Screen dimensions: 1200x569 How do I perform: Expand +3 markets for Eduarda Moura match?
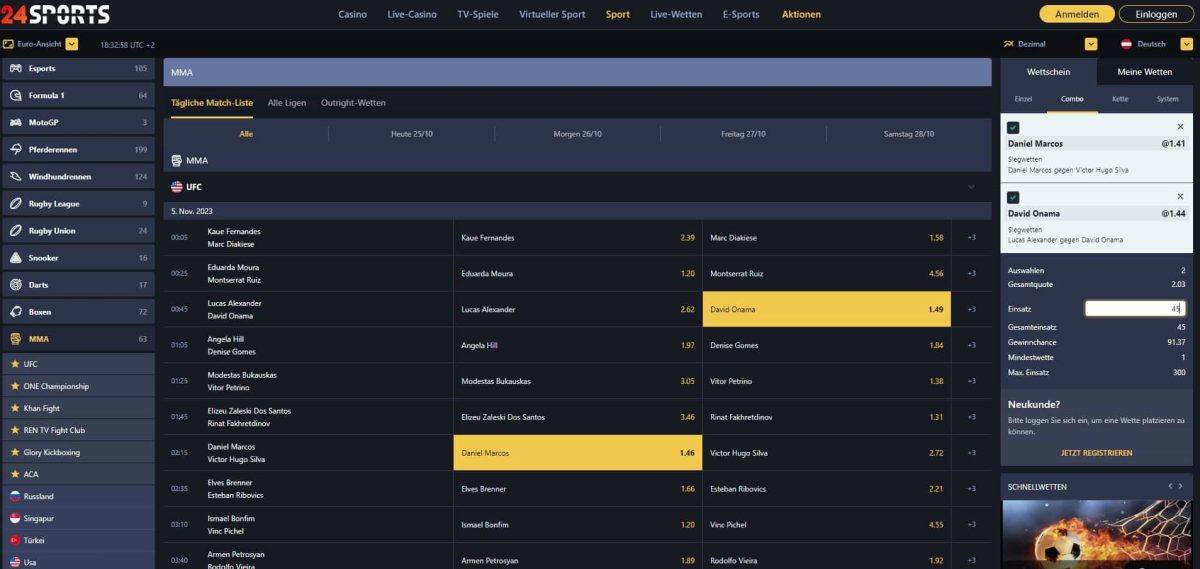tap(971, 273)
